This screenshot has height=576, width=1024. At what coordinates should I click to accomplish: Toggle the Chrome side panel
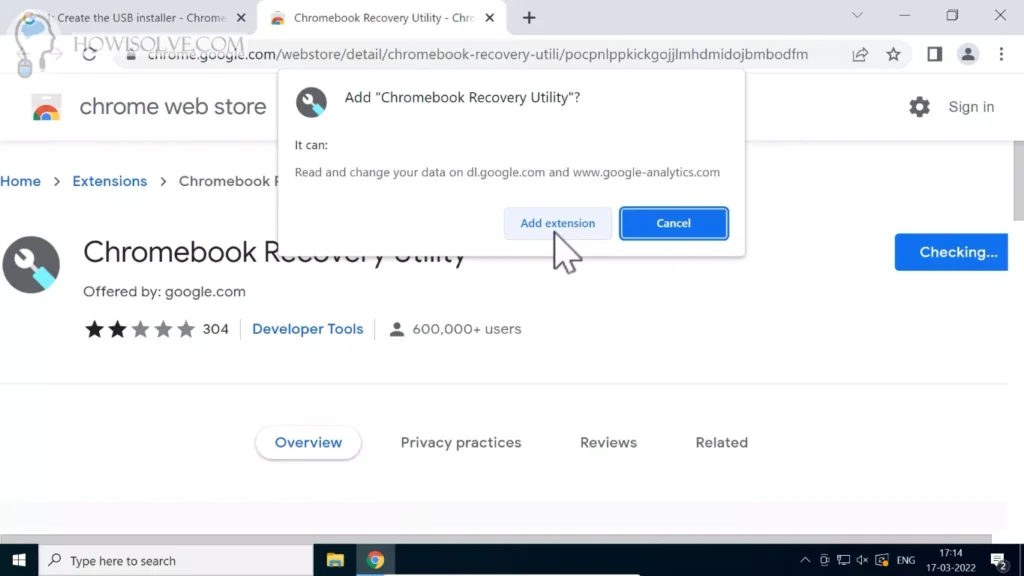935,54
